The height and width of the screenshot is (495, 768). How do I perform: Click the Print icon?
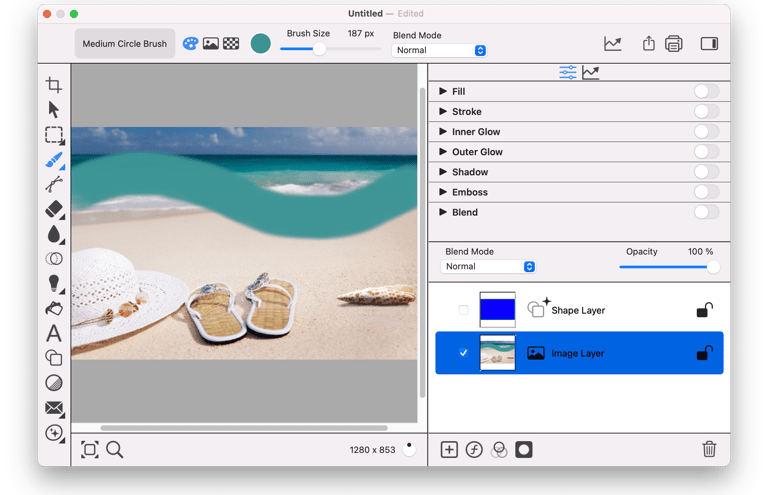(674, 44)
